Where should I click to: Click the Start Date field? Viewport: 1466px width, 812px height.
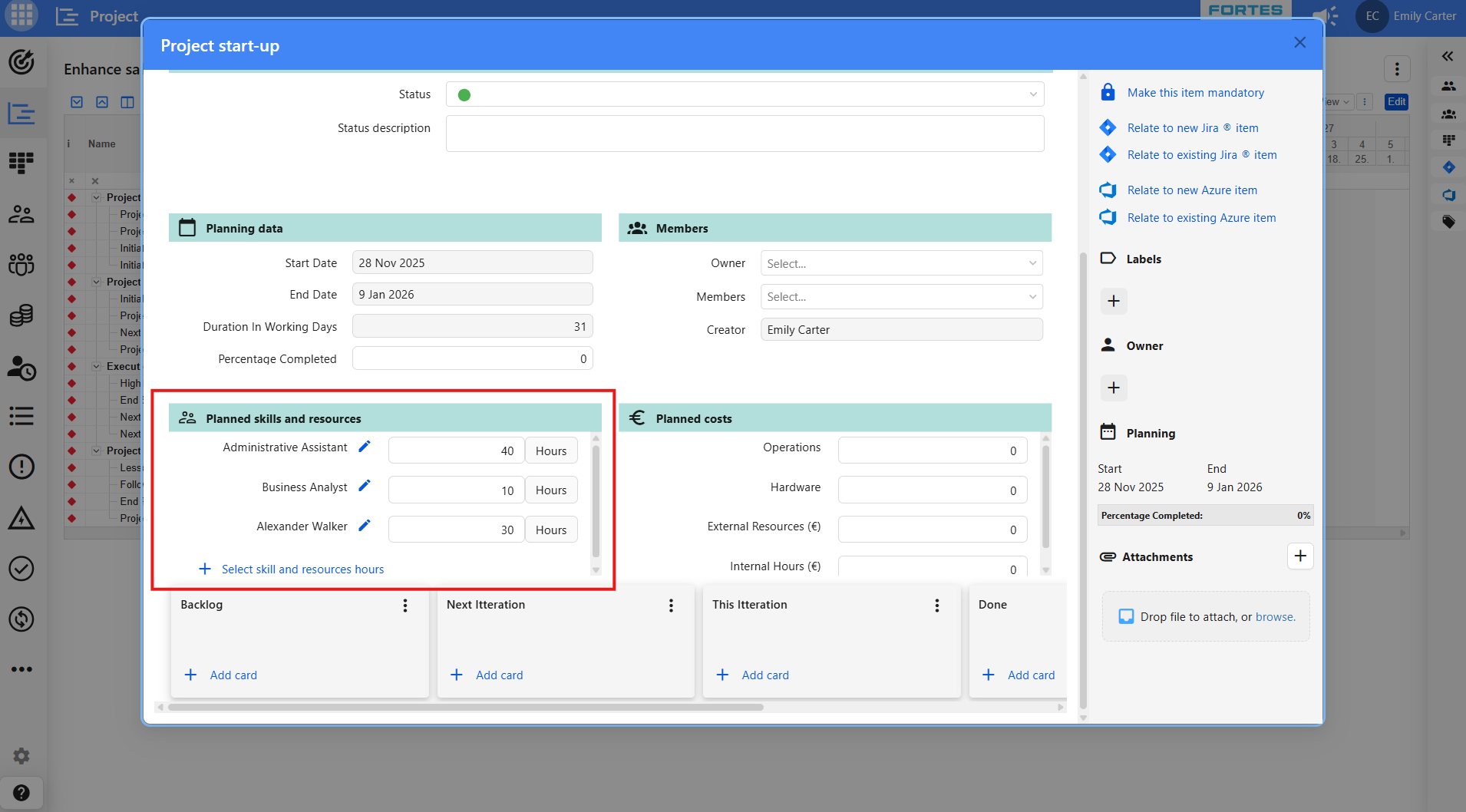pyautogui.click(x=472, y=262)
